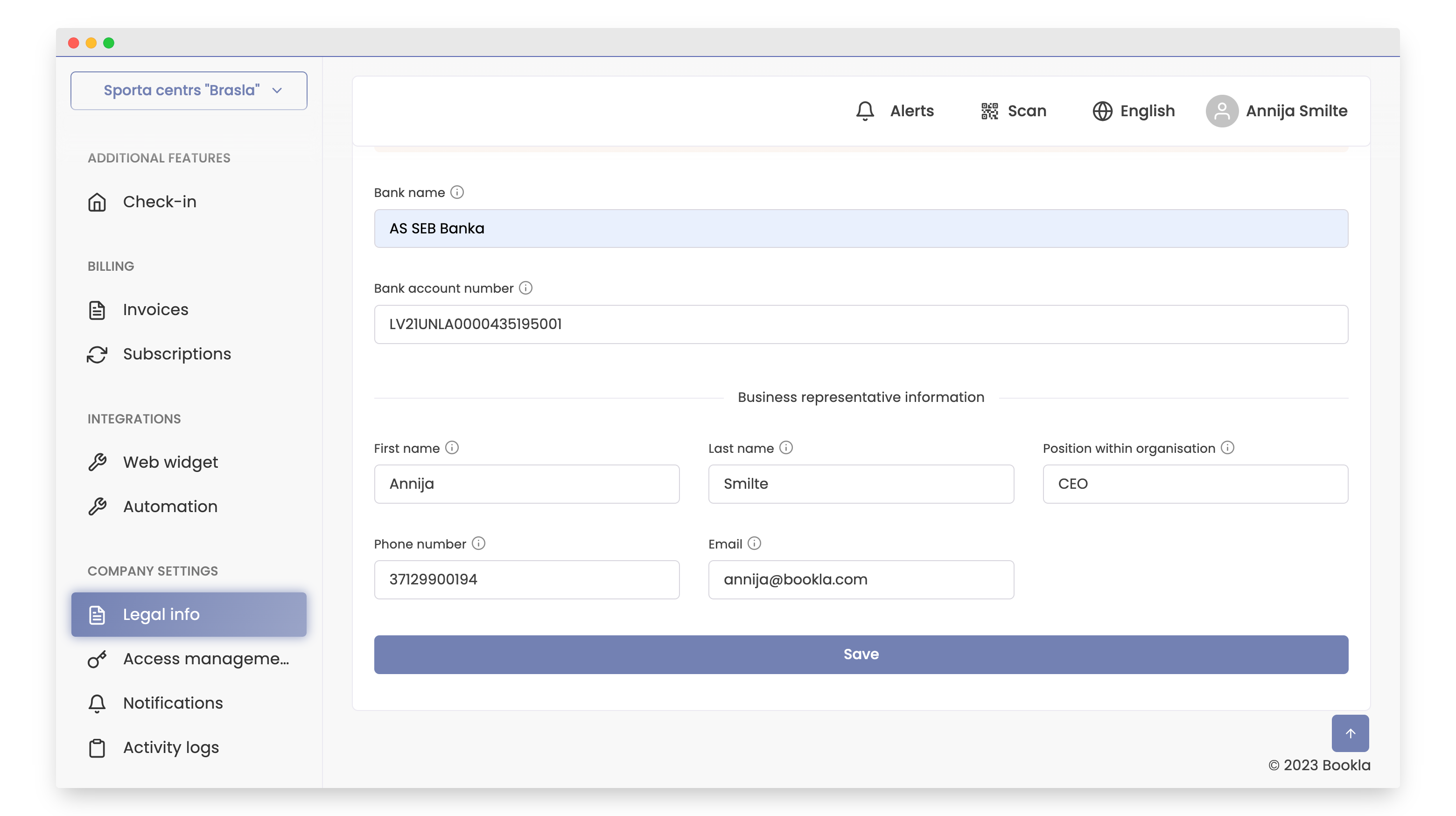Click Annija Smilte's profile avatar
Image resolution: width=1456 pixels, height=816 pixels.
coord(1221,111)
